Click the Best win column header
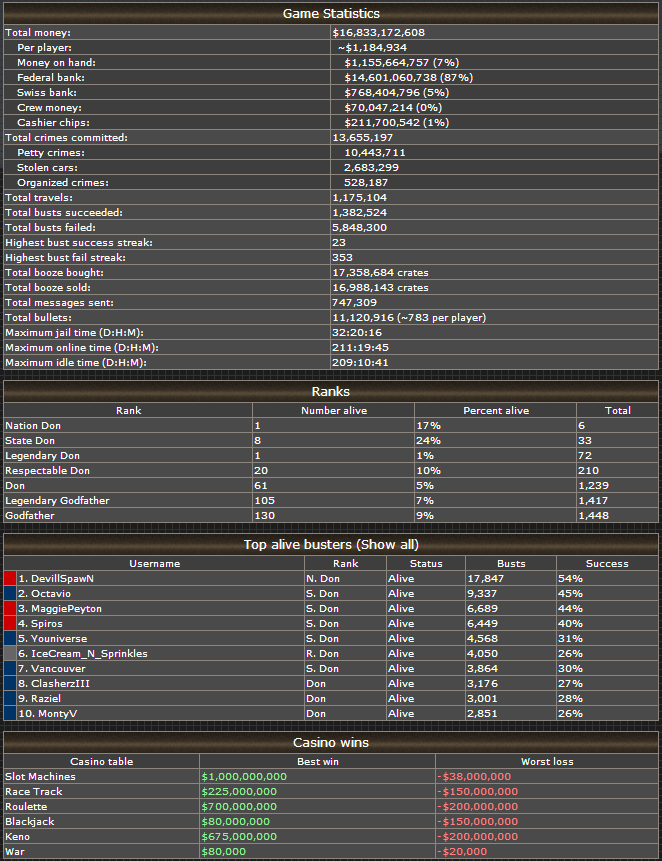Screen dimensions: 662x861 click(318, 762)
